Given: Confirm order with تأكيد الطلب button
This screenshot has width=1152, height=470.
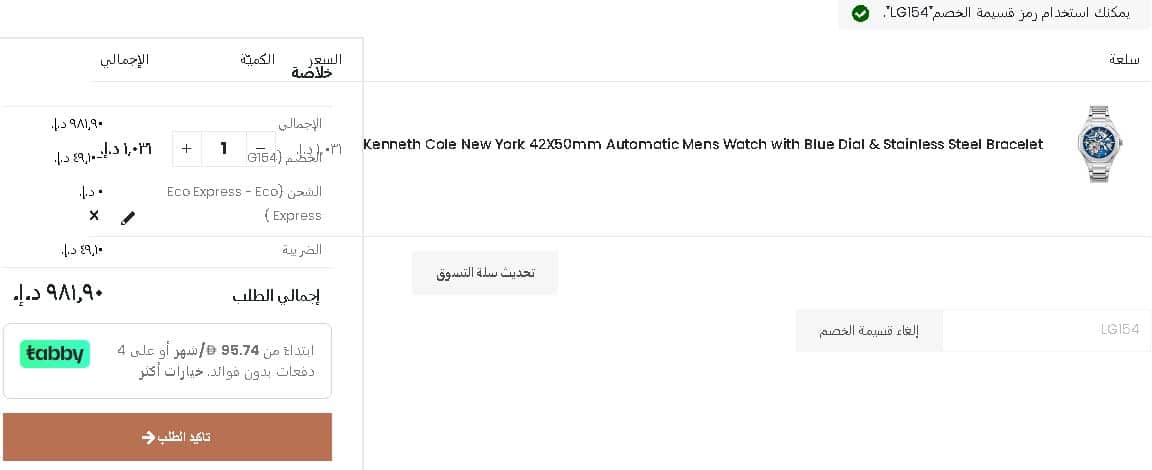Looking at the screenshot, I should [167, 437].
